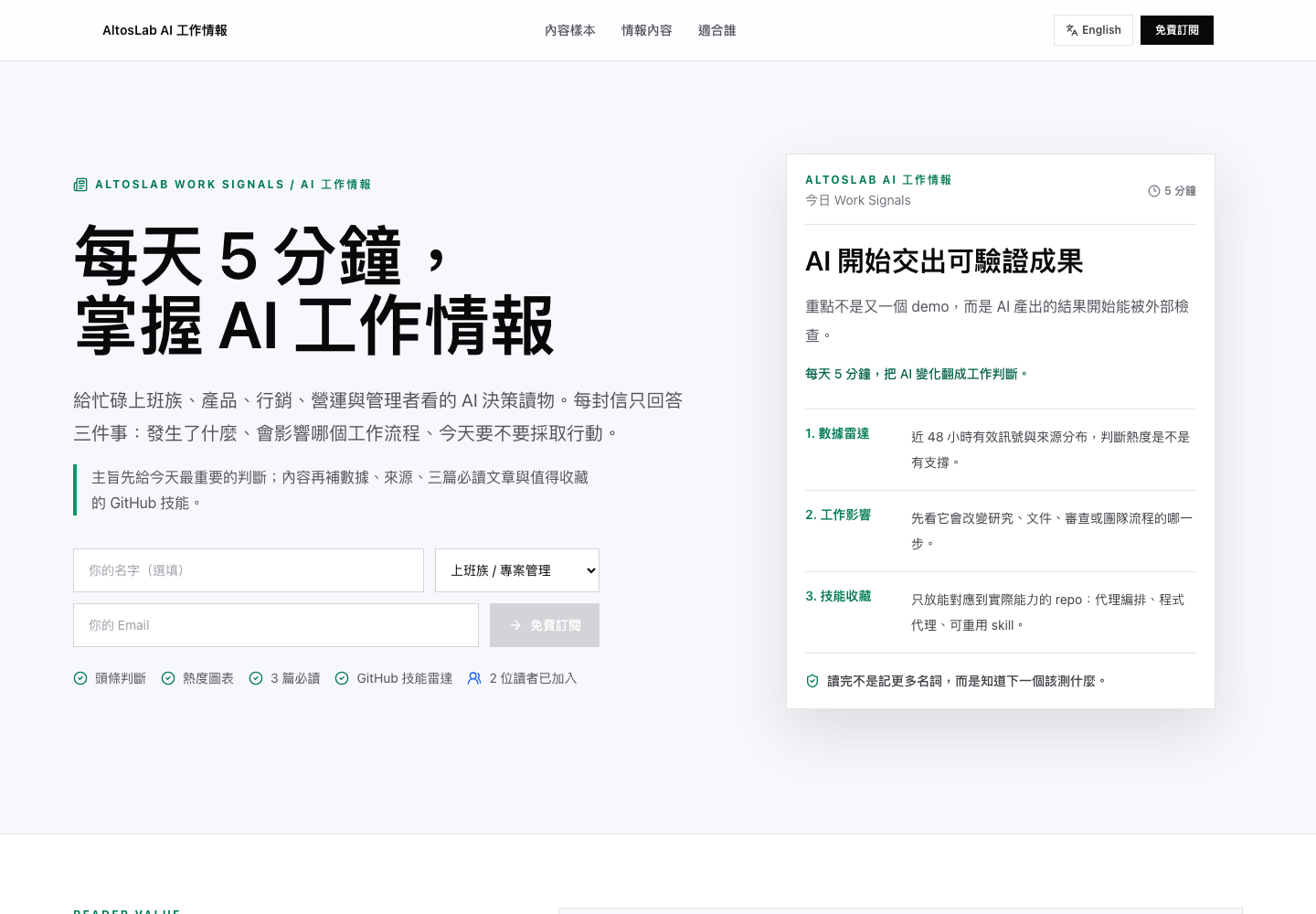Click the 1. 數據雷達 row label
Viewport: 1316px width, 914px height.
pyautogui.click(x=837, y=433)
